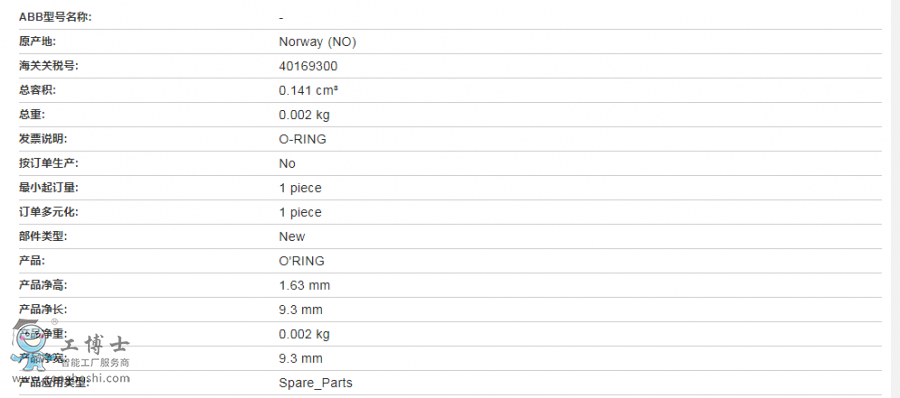Click the customs tariff number 40169300
The image size is (900, 398).
click(x=308, y=66)
